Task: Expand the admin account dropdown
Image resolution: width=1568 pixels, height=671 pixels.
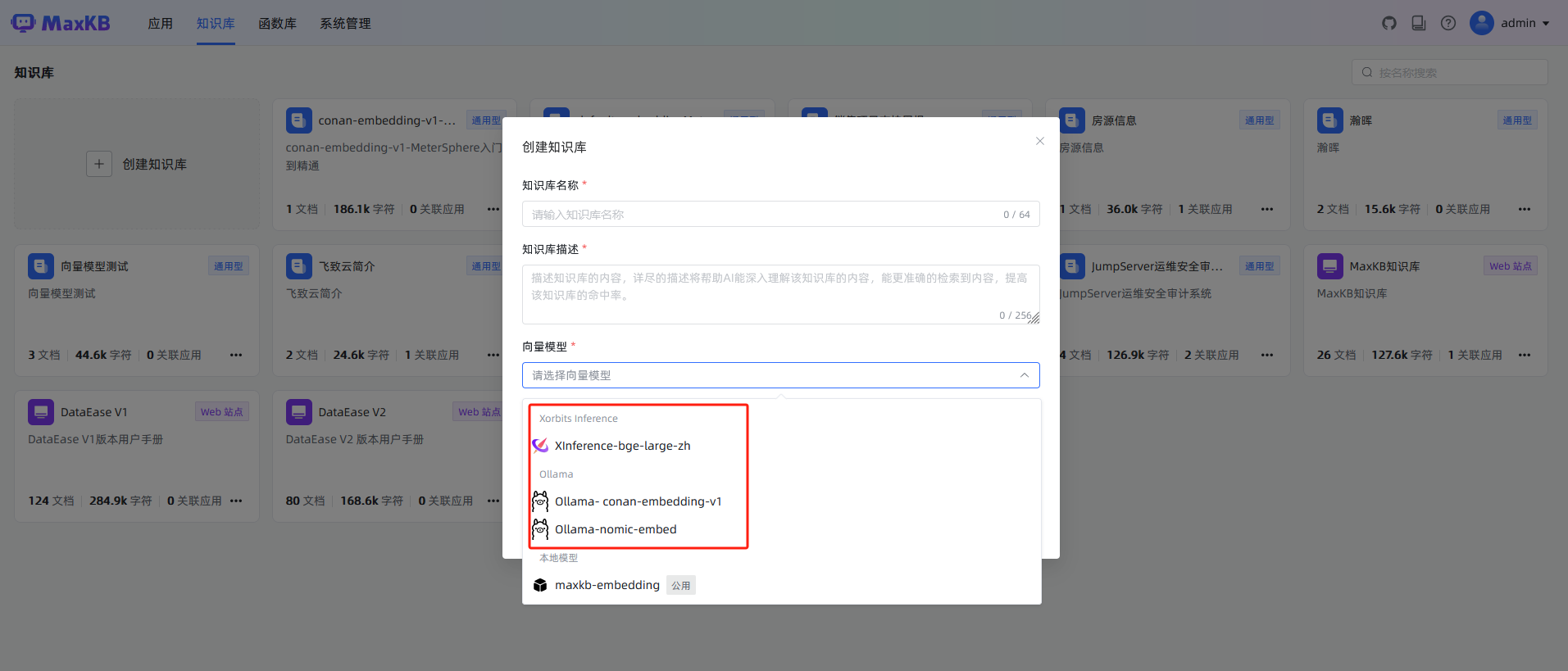Action: click(1546, 24)
